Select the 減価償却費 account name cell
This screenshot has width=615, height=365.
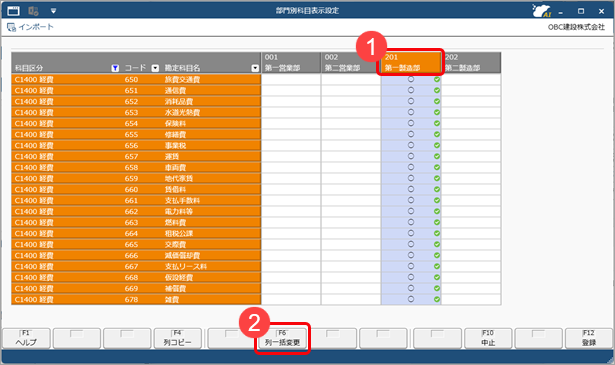211,255
